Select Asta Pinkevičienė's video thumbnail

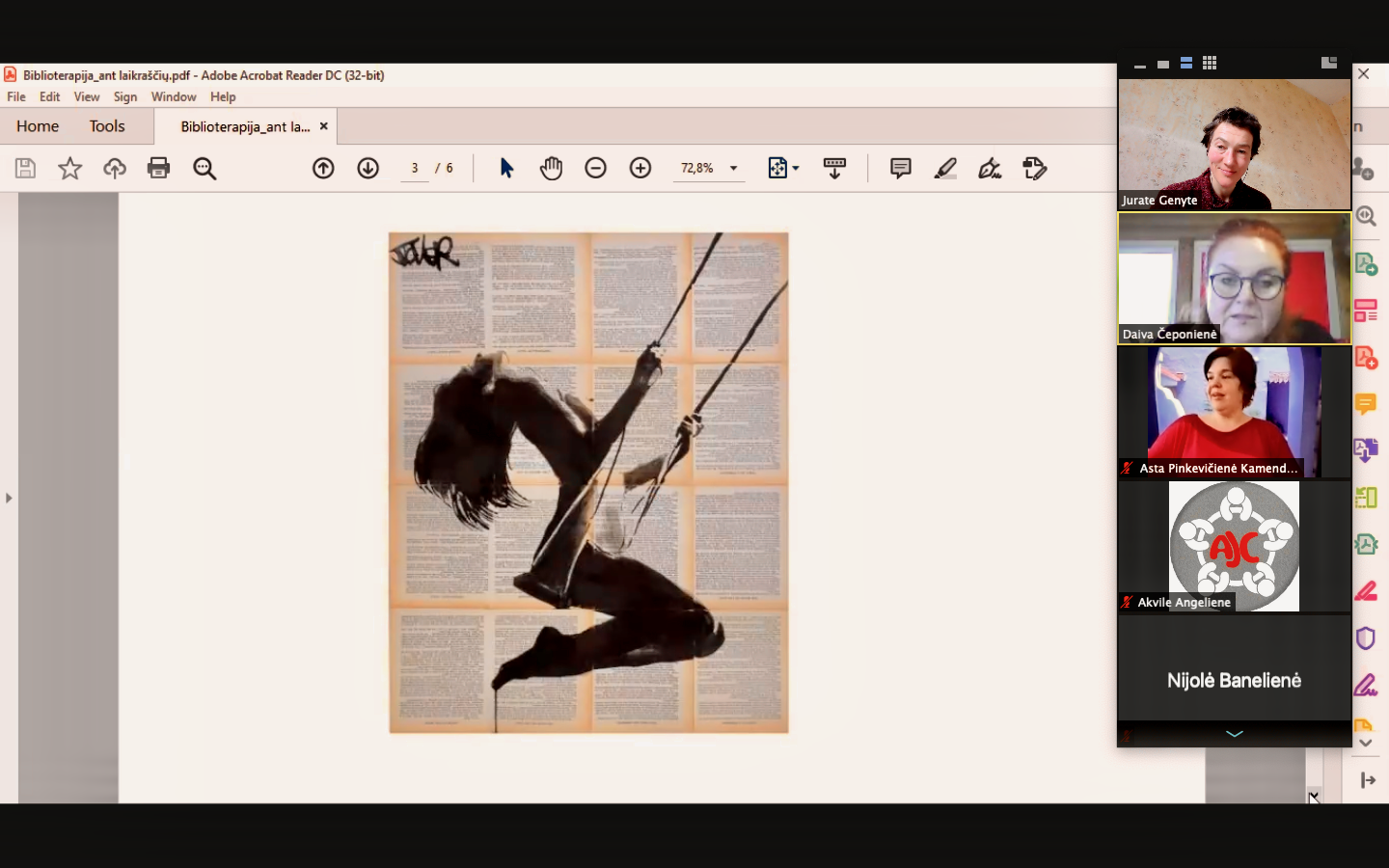coord(1234,412)
